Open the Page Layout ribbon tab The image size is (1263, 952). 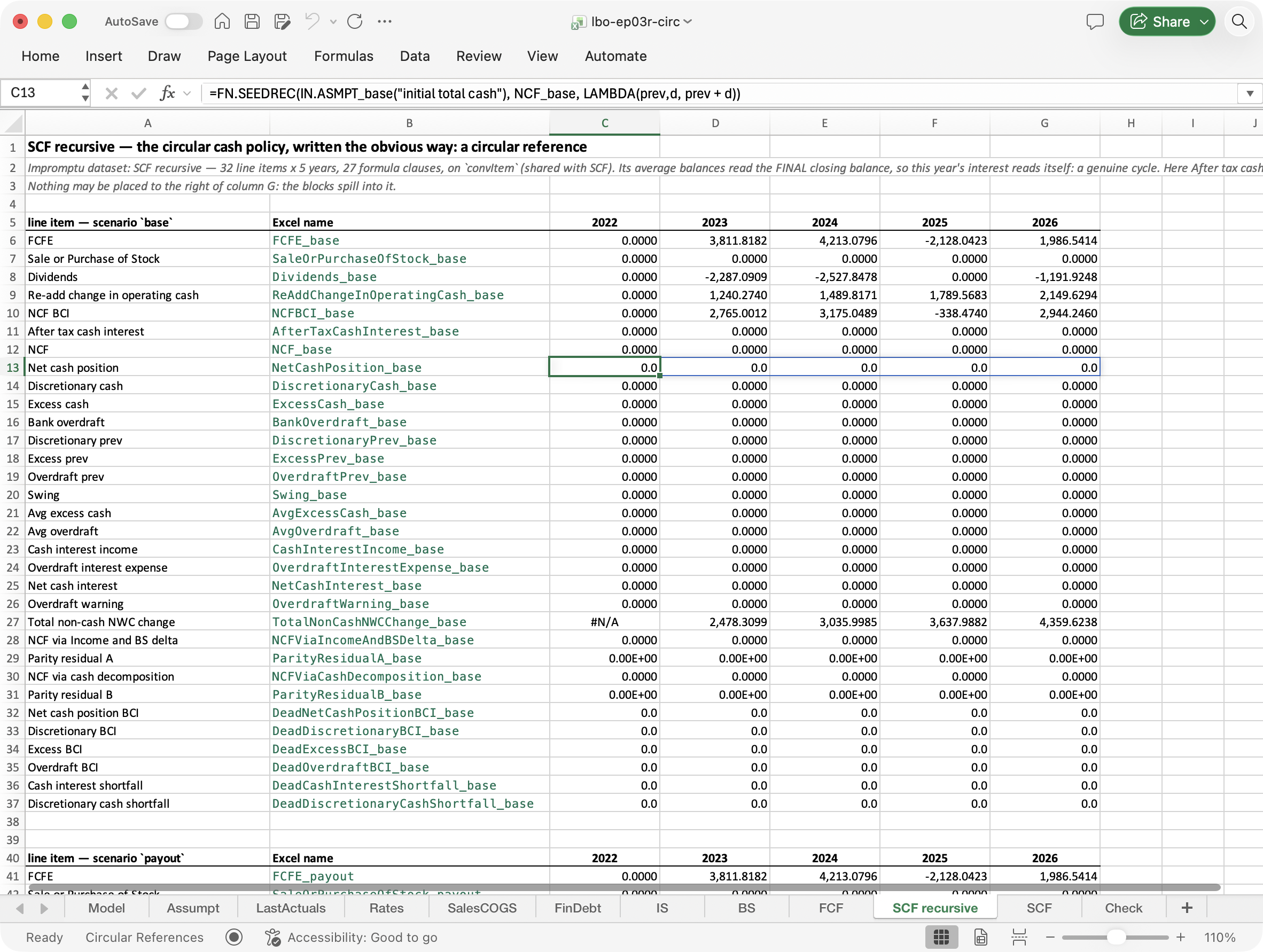(x=247, y=56)
